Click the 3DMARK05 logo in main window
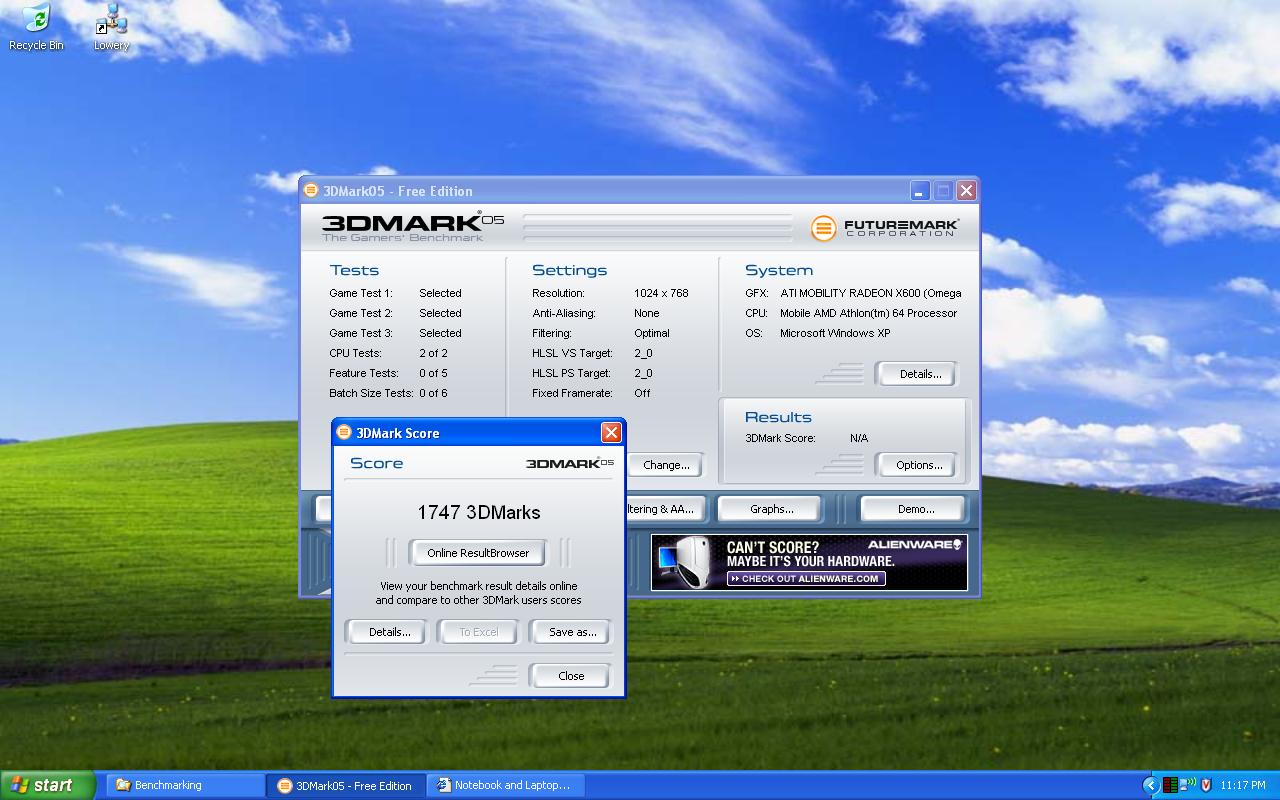Image resolution: width=1280 pixels, height=800 pixels. [412, 226]
